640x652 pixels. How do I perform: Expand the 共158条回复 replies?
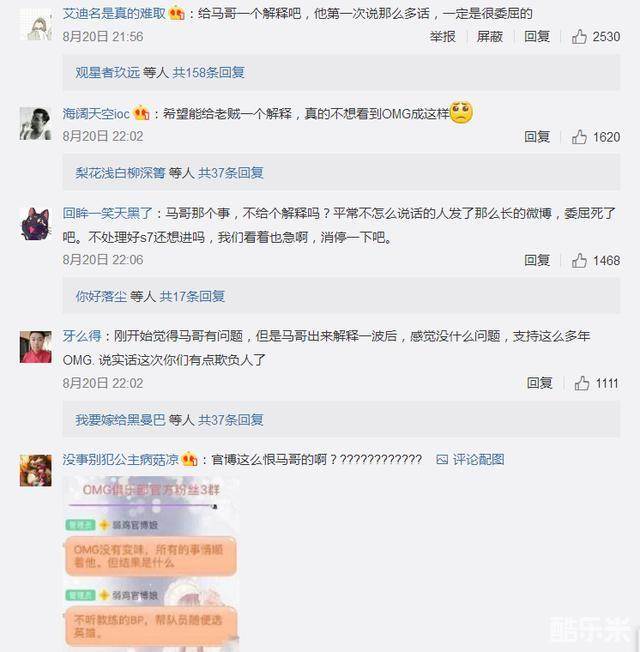pos(208,73)
